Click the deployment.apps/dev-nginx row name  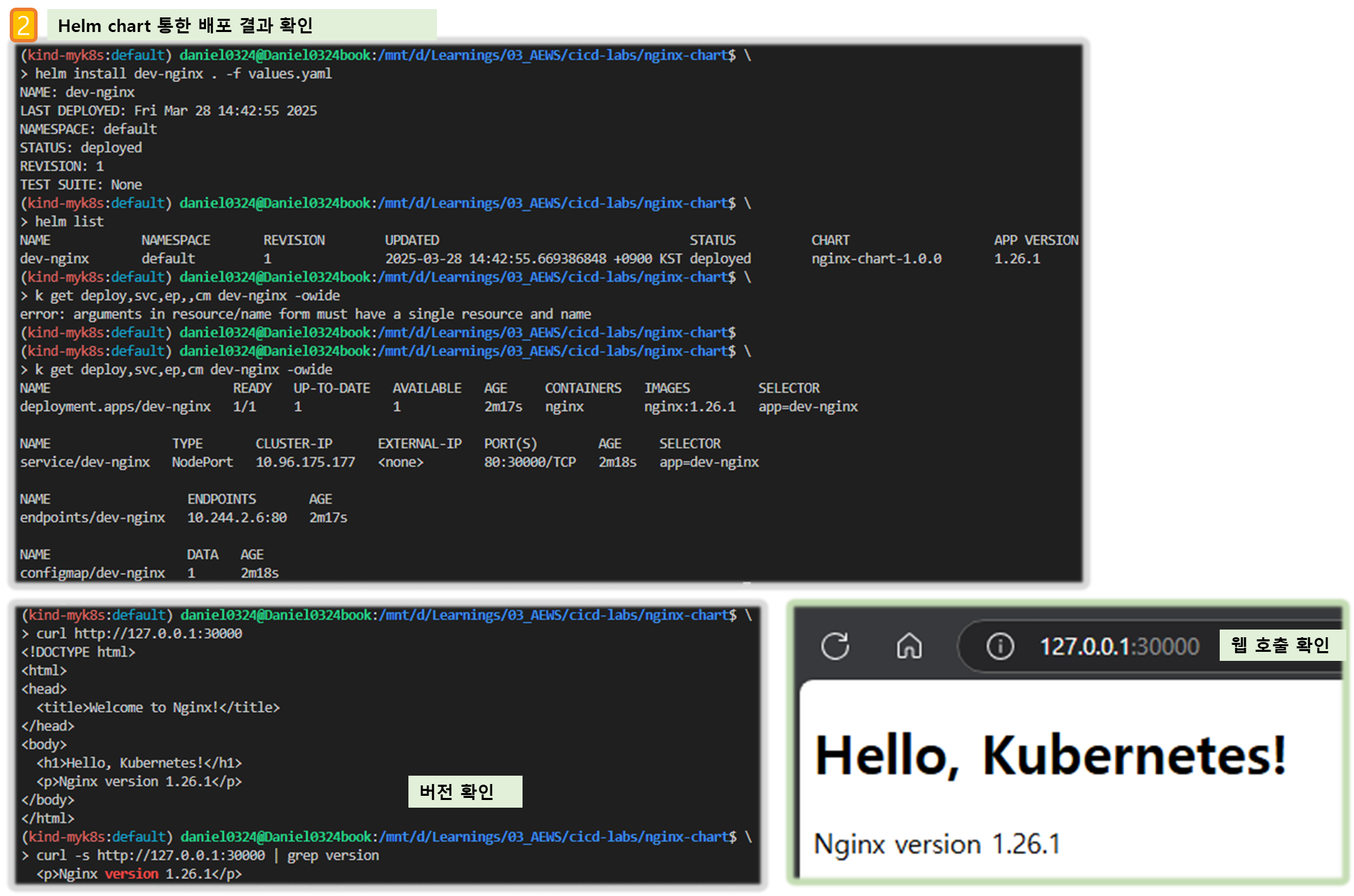click(x=115, y=407)
